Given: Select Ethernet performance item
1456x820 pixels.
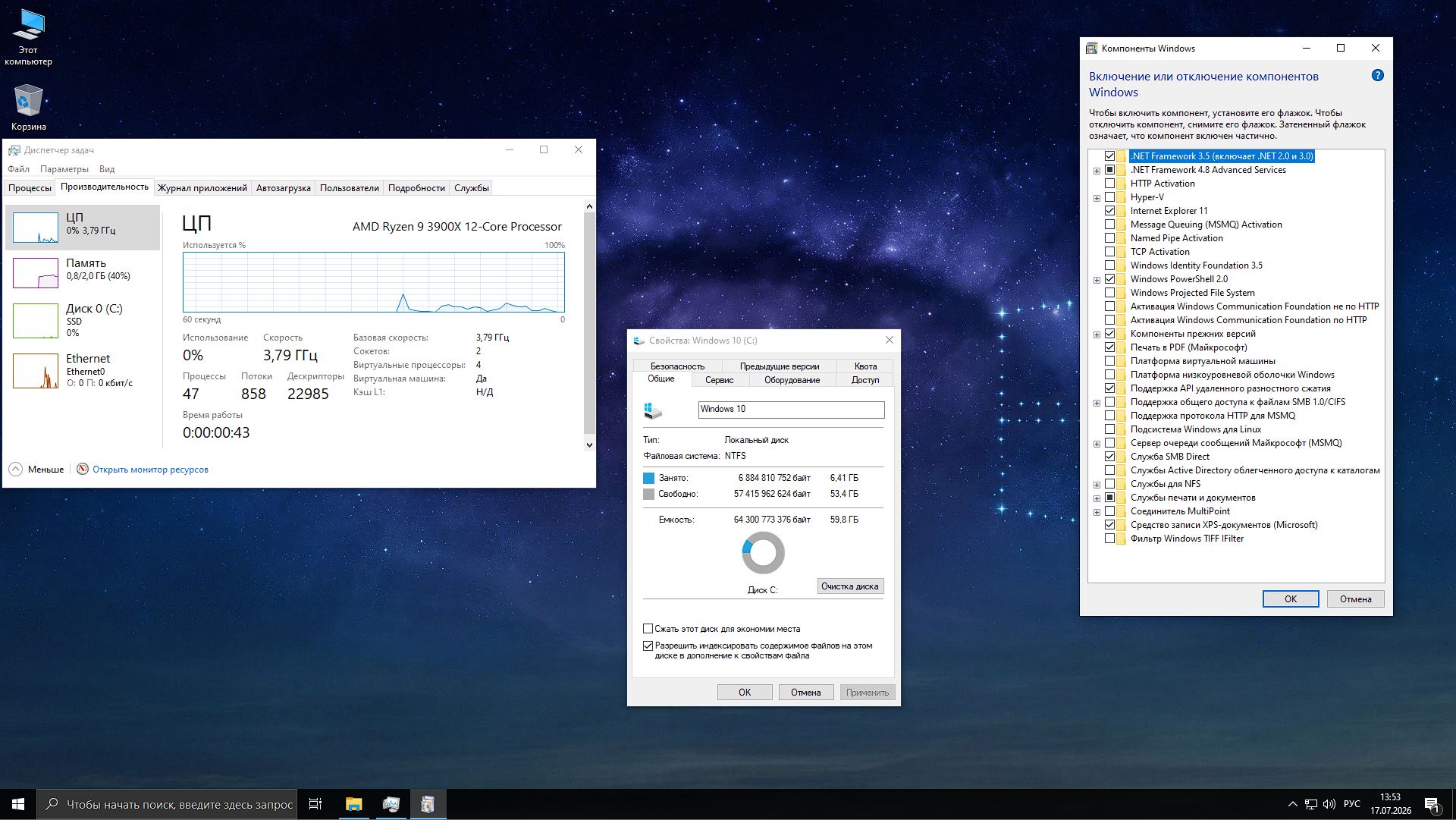Looking at the screenshot, I should tap(83, 370).
